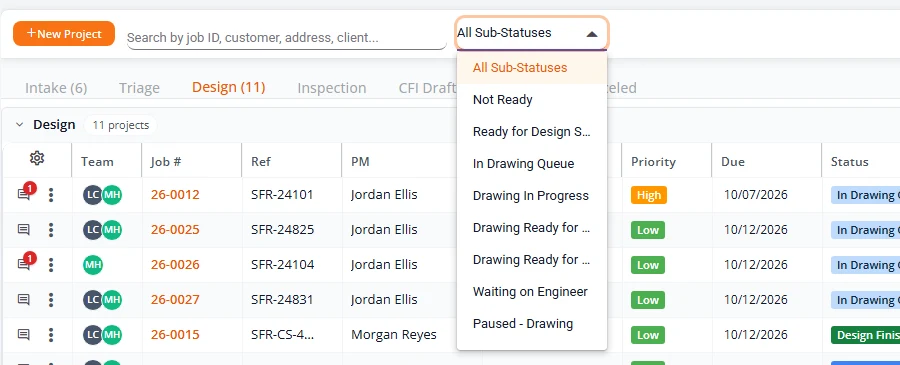Image resolution: width=900 pixels, height=365 pixels.
Task: Sort by Team column header
Action: click(97, 162)
